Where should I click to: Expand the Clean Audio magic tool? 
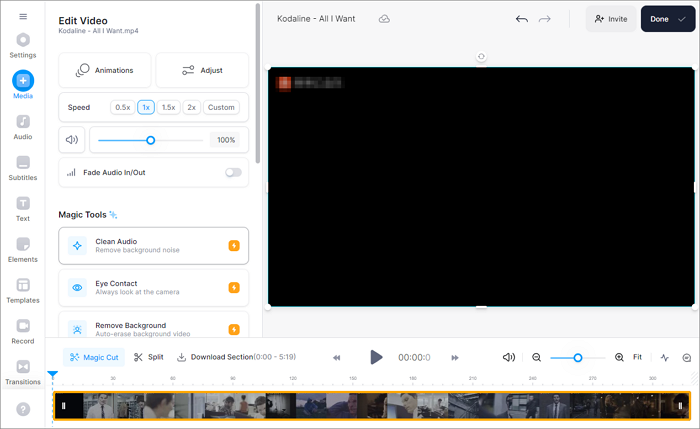click(x=153, y=245)
